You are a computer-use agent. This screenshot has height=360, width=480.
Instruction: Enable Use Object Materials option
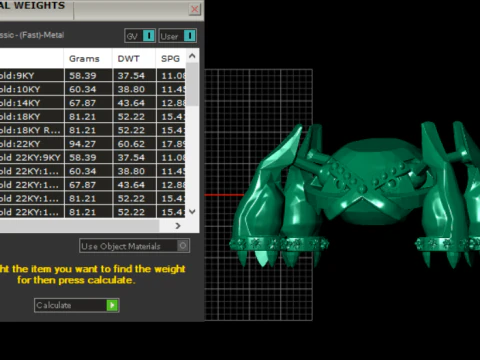[135, 246]
